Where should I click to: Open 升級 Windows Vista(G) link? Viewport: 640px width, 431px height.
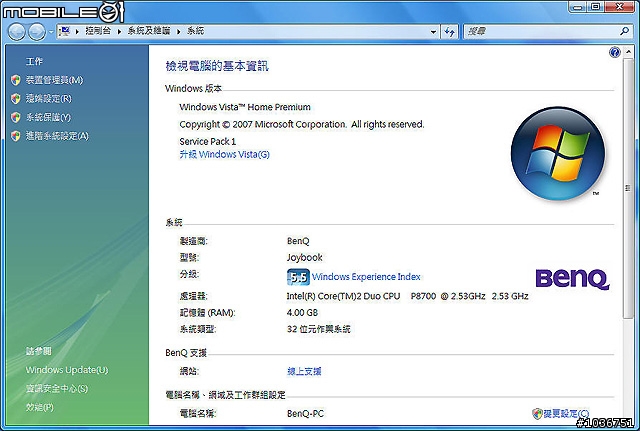224,155
